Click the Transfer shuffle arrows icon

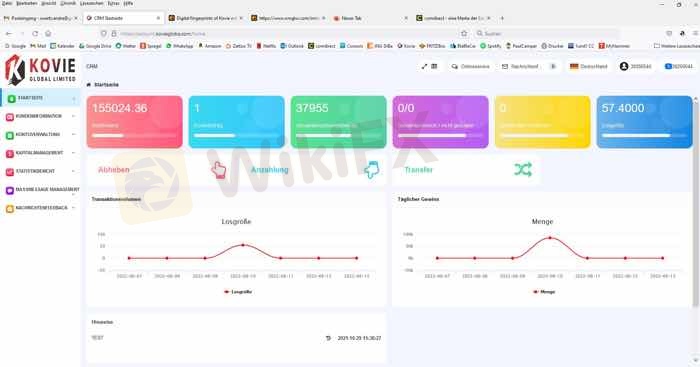(x=523, y=170)
